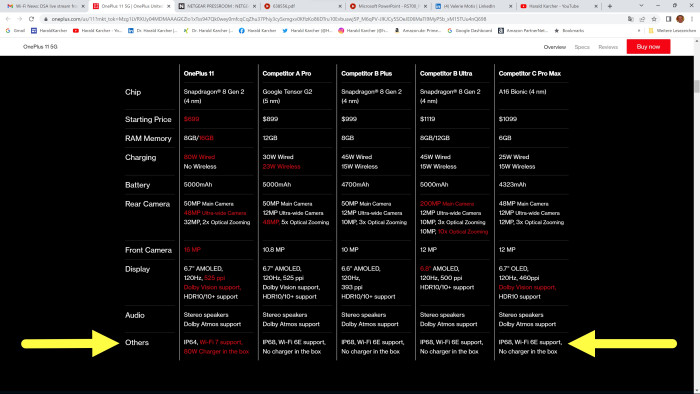Screen dimensions: 700x394
Task: Close the Wi-Fi Now Gmail tab
Action: pos(83,6)
